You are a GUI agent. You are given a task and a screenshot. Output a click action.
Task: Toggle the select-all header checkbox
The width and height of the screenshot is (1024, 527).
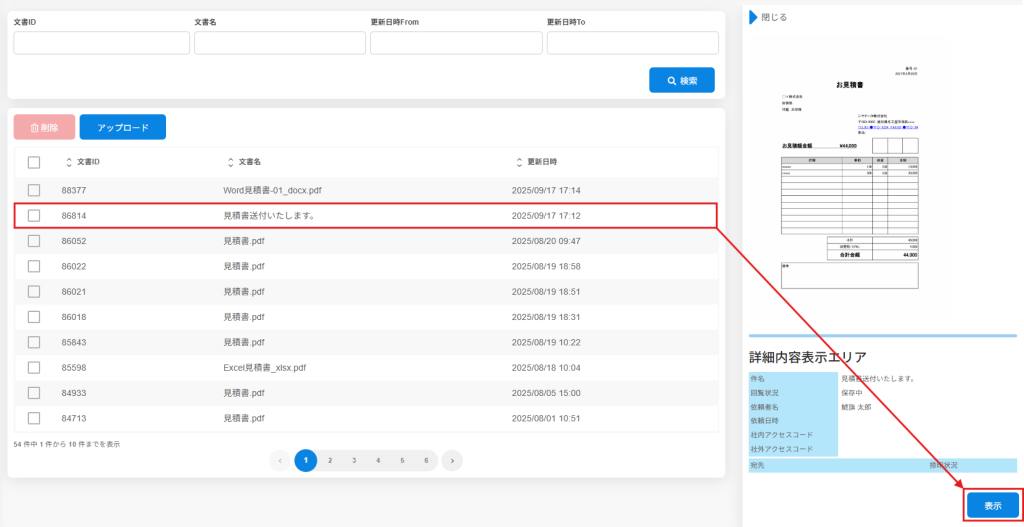tap(34, 162)
